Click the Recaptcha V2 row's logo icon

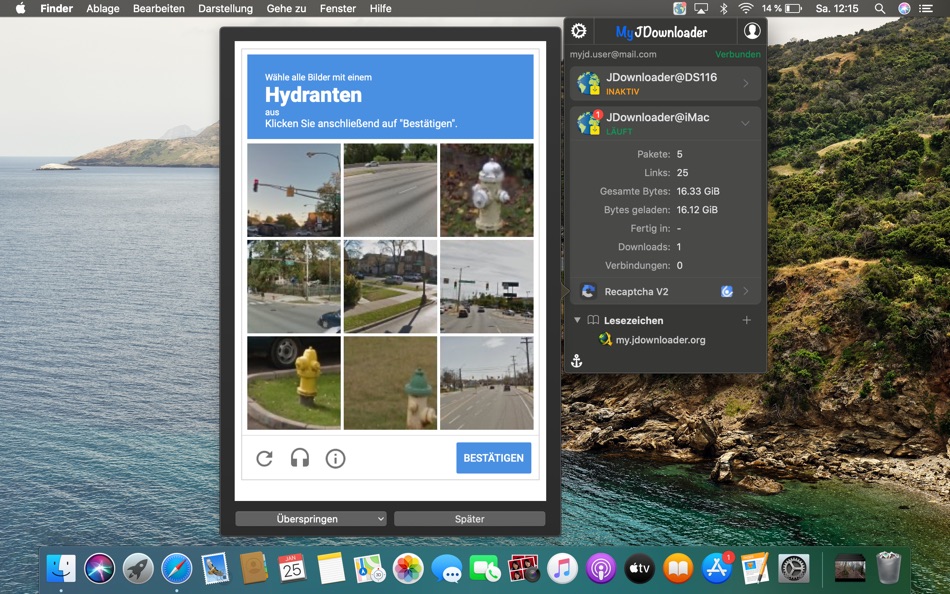click(x=588, y=292)
